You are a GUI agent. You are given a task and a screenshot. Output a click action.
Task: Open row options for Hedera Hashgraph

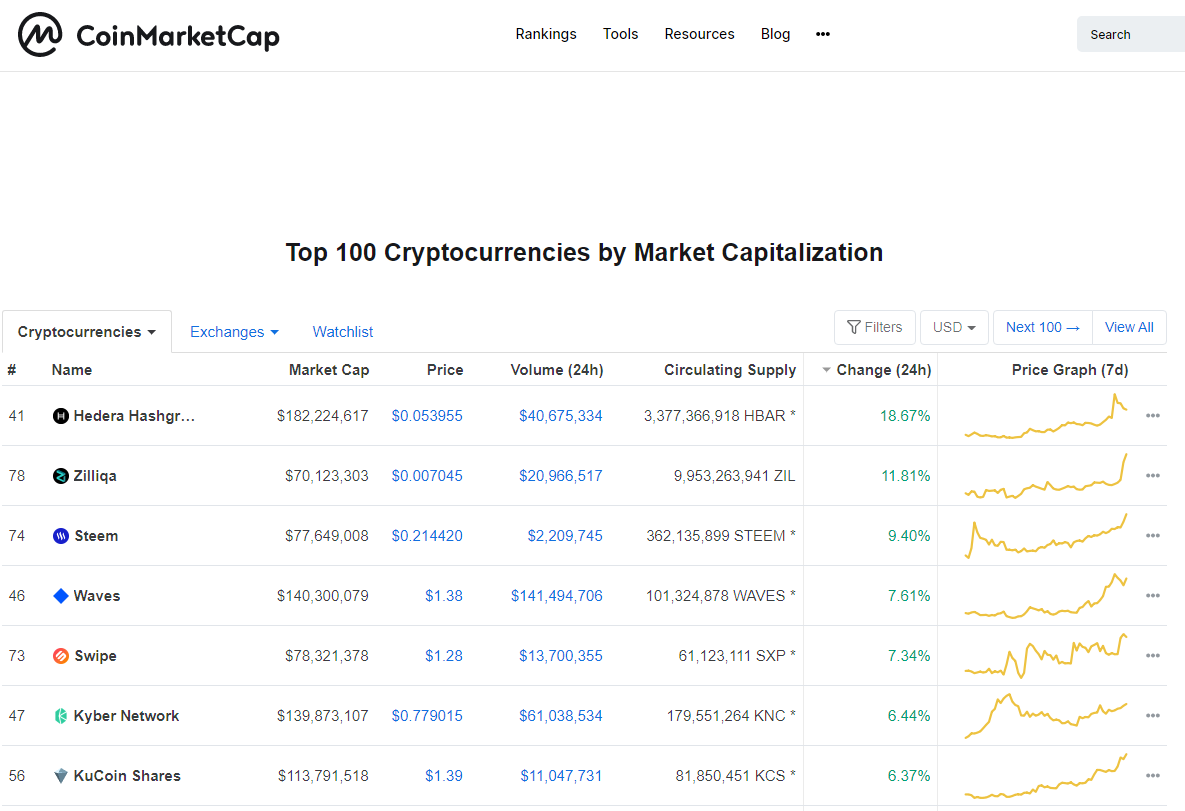(x=1153, y=416)
